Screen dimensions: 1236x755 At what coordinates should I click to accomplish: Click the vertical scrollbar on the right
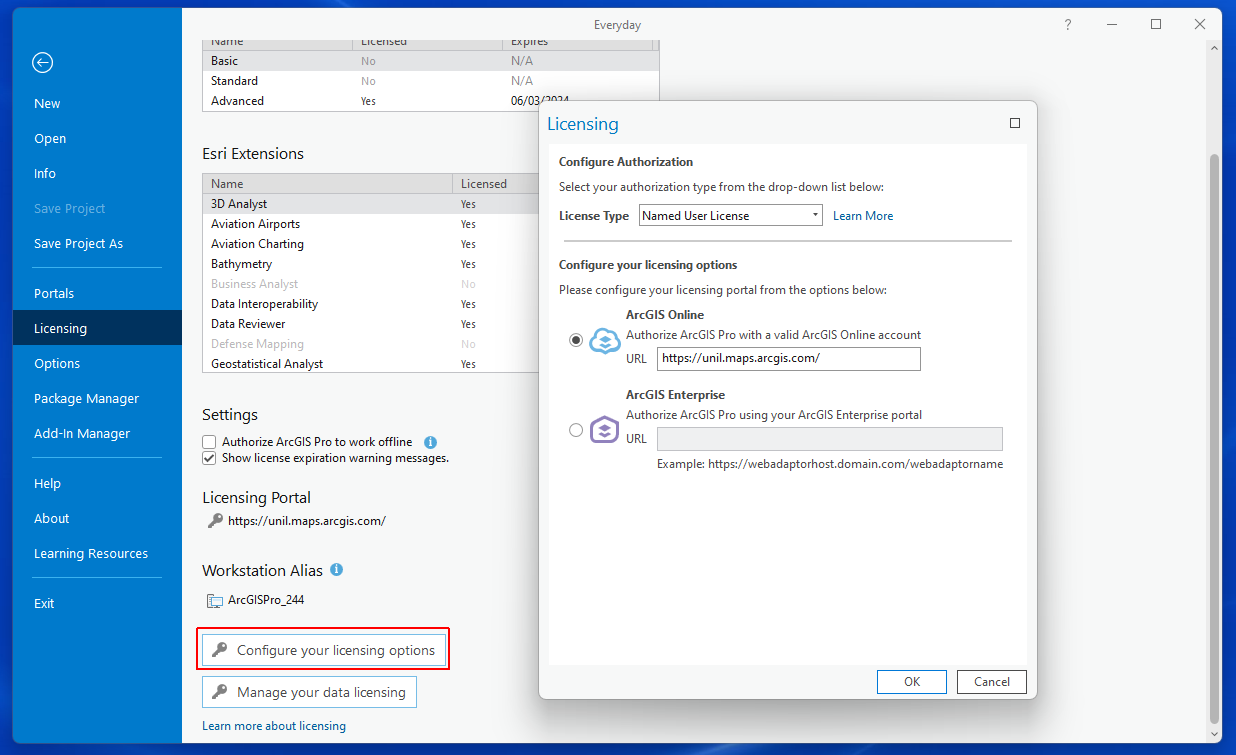pos(1214,400)
